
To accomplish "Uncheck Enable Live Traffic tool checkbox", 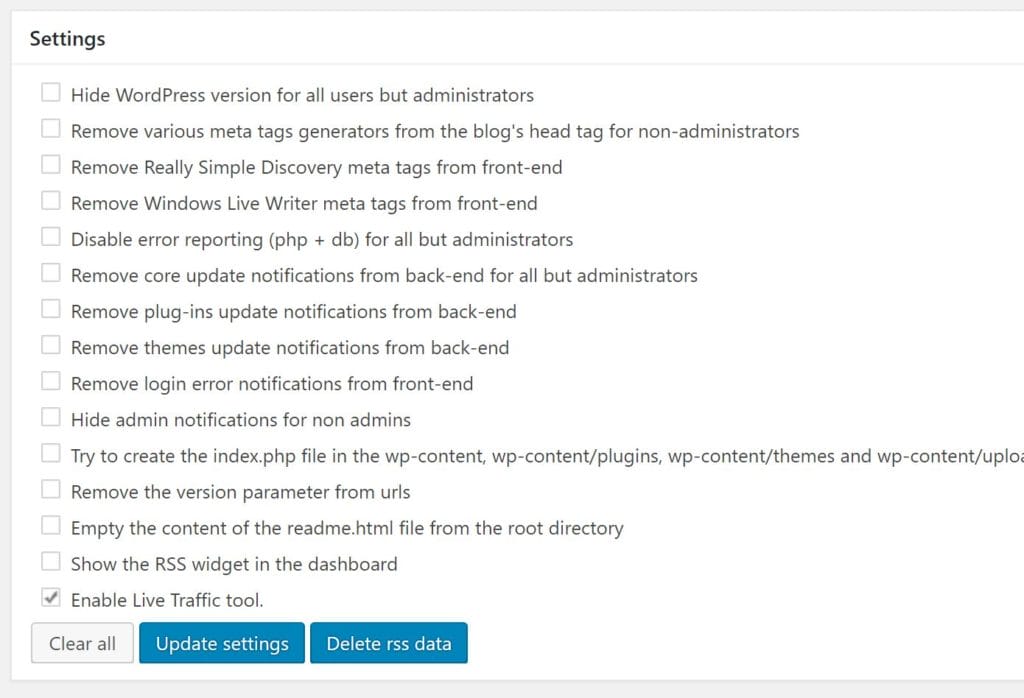I will click(50, 598).
